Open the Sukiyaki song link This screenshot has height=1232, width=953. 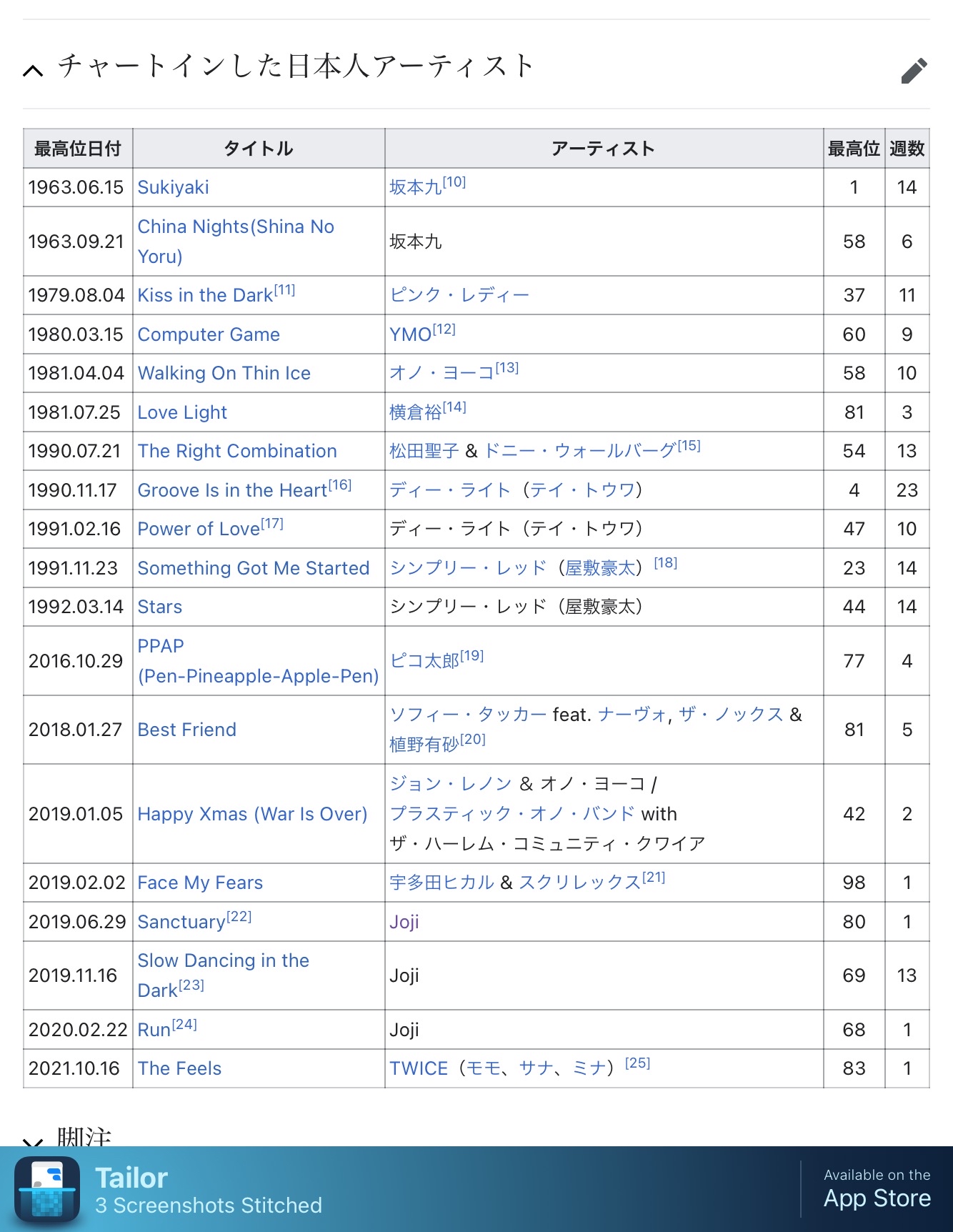point(173,187)
